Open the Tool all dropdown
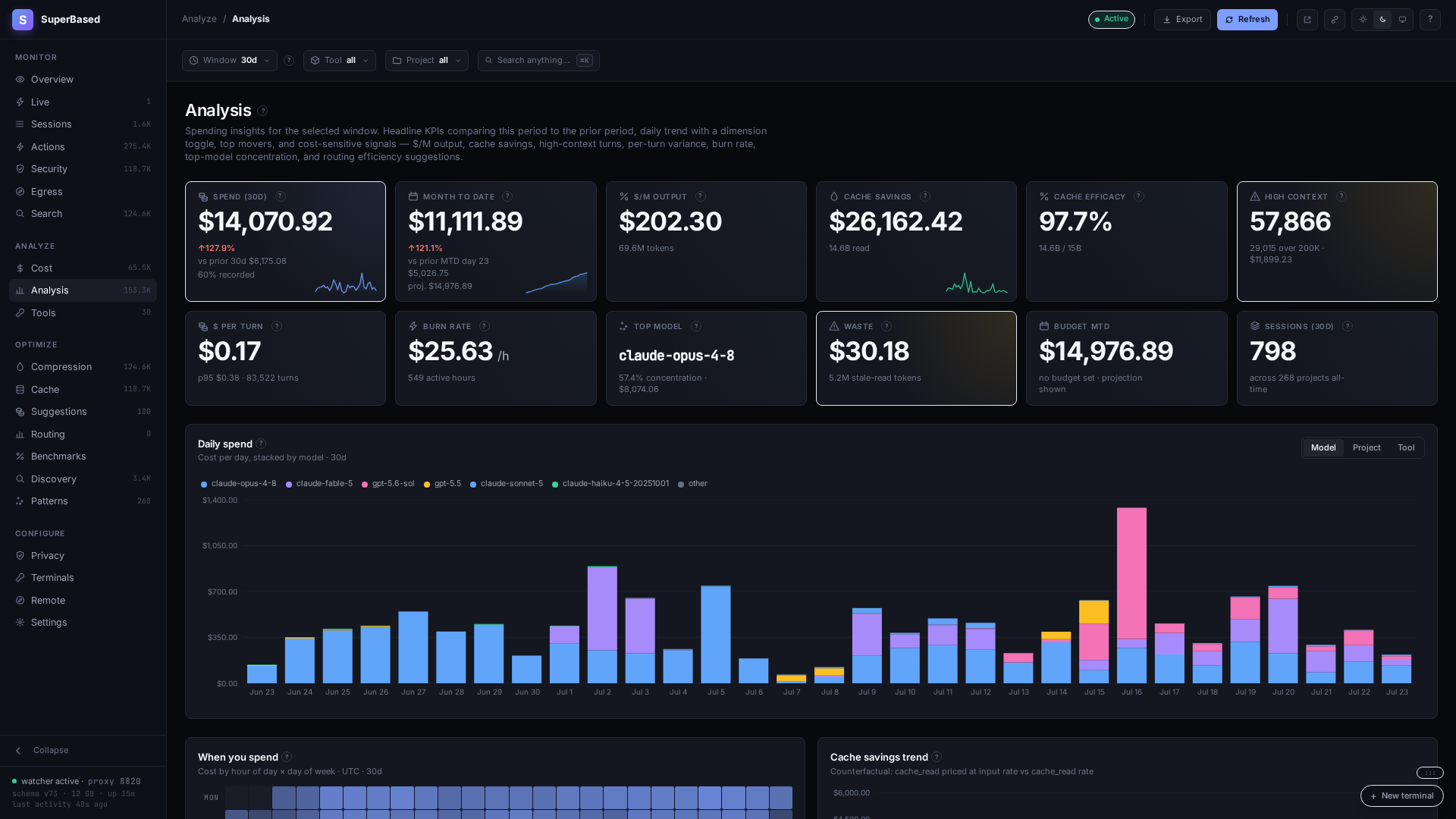 pyautogui.click(x=340, y=61)
